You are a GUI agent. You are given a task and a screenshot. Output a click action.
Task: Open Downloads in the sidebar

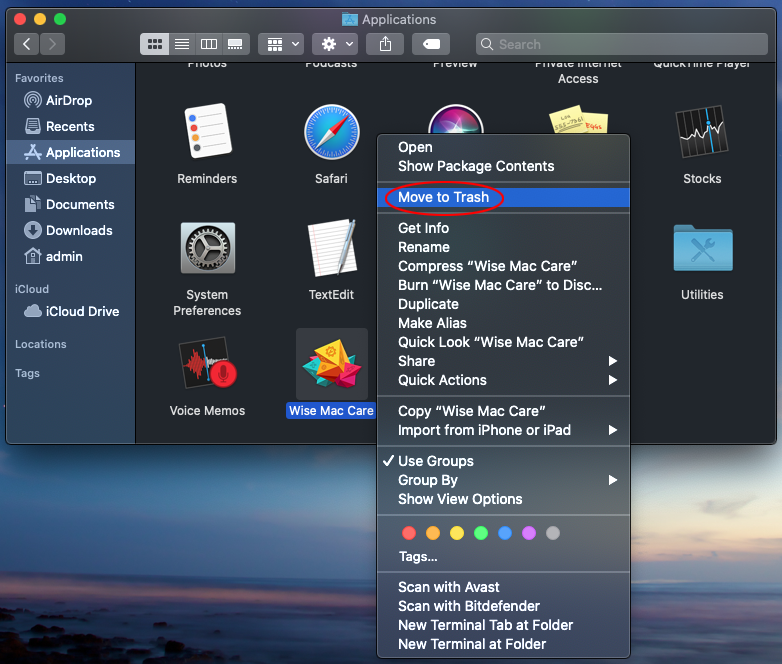click(71, 230)
